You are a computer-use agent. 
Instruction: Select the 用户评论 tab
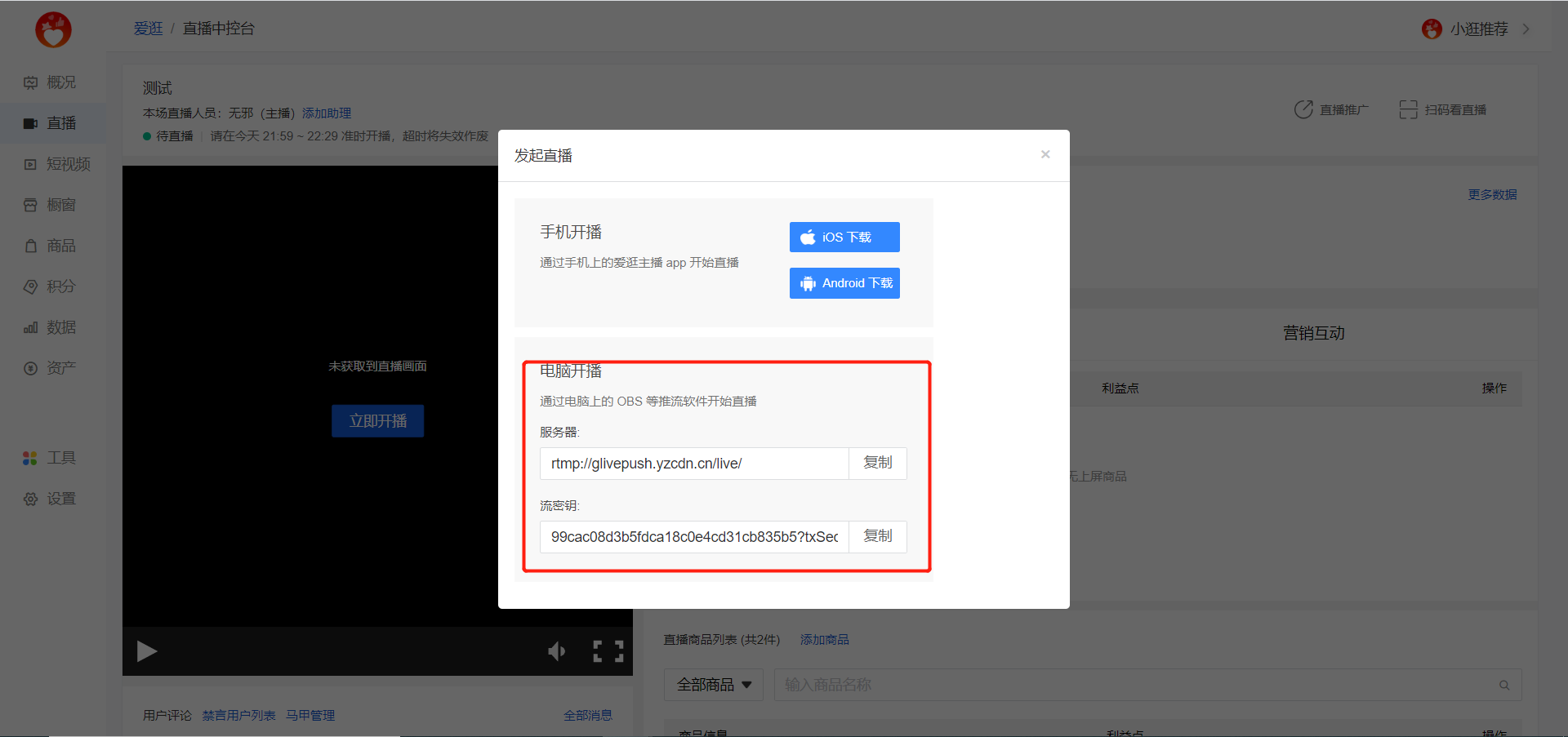tap(167, 716)
